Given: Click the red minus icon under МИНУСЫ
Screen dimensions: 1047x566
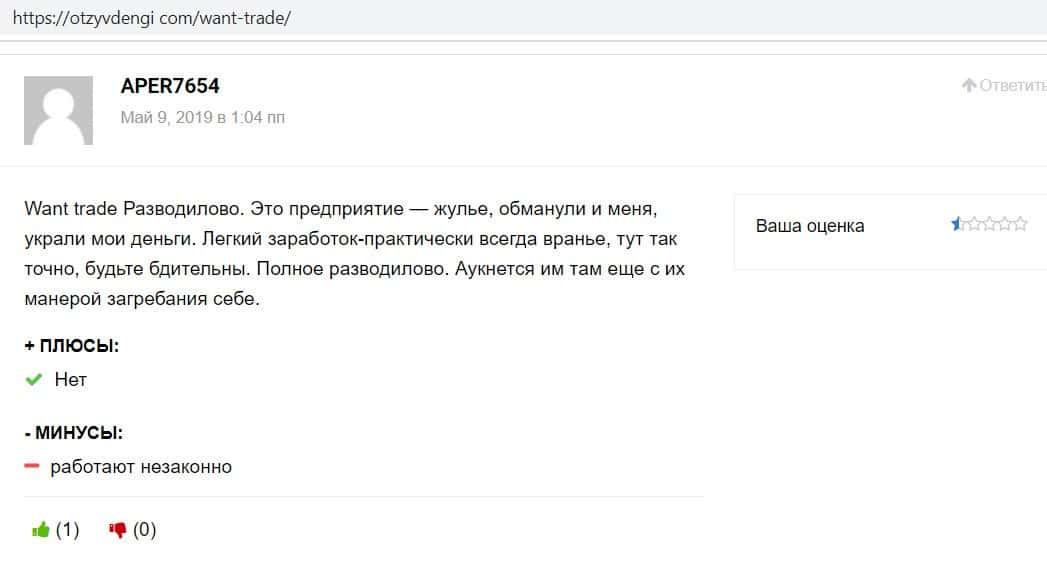Looking at the screenshot, I should (32, 466).
